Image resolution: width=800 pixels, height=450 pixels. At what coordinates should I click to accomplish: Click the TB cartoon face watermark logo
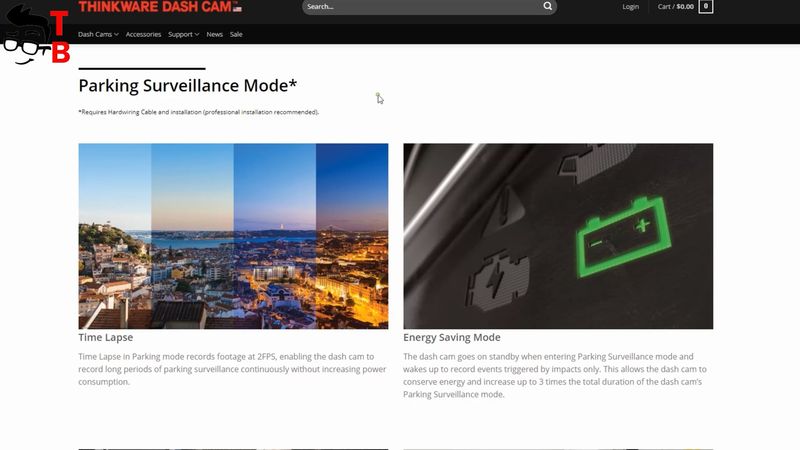35,35
